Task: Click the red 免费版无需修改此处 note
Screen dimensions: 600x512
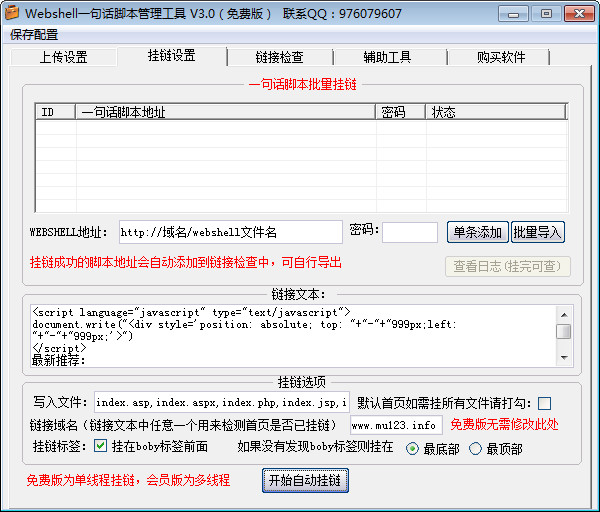Action: click(504, 424)
